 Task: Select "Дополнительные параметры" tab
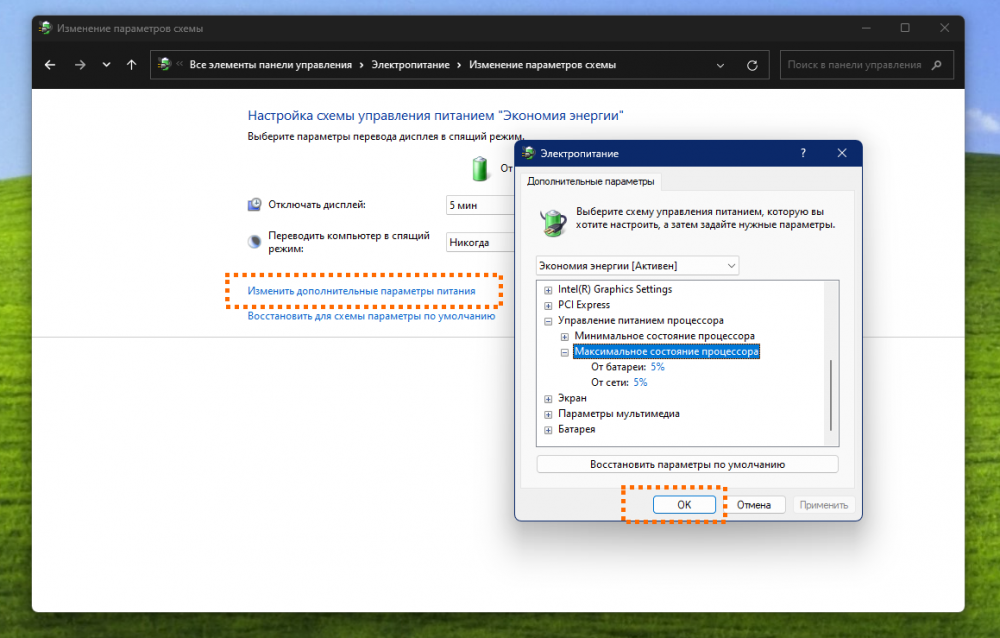(591, 182)
